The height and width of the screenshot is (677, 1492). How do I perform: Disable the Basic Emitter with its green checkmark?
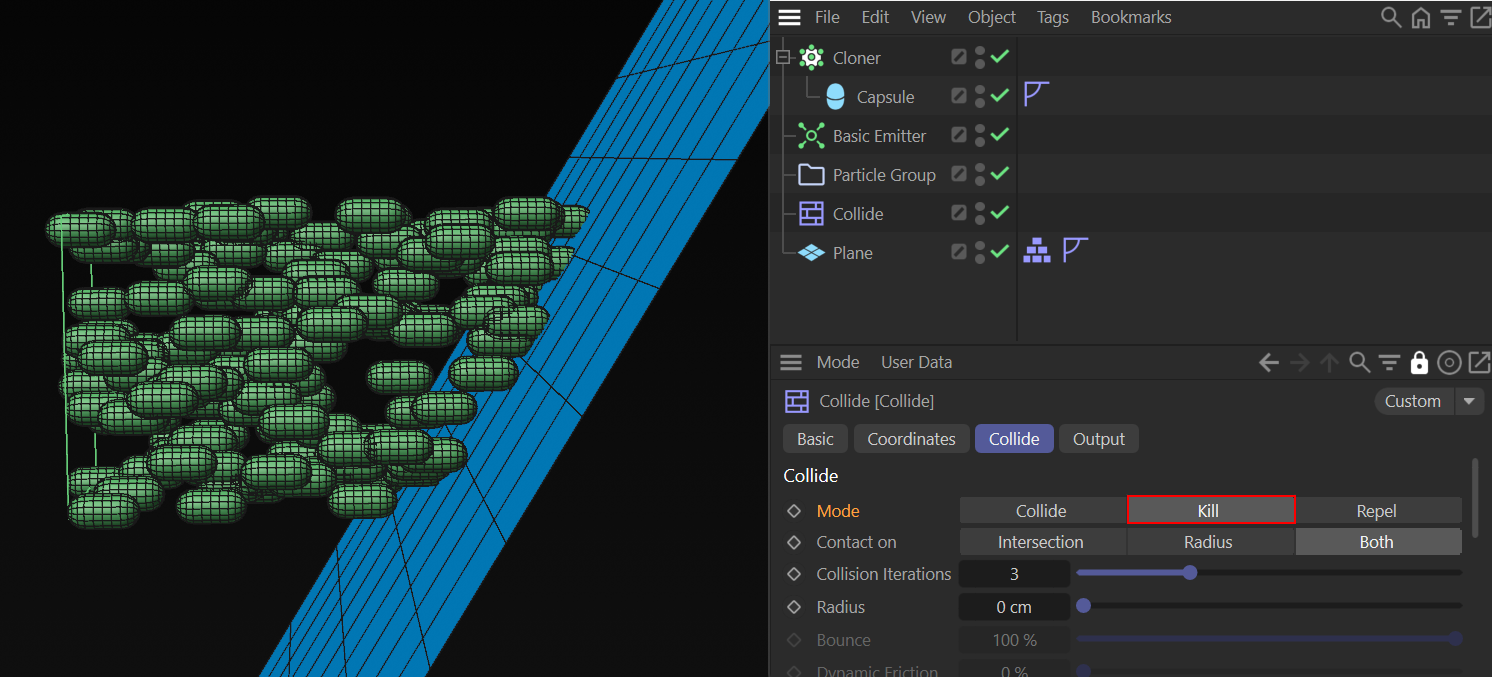(1000, 135)
